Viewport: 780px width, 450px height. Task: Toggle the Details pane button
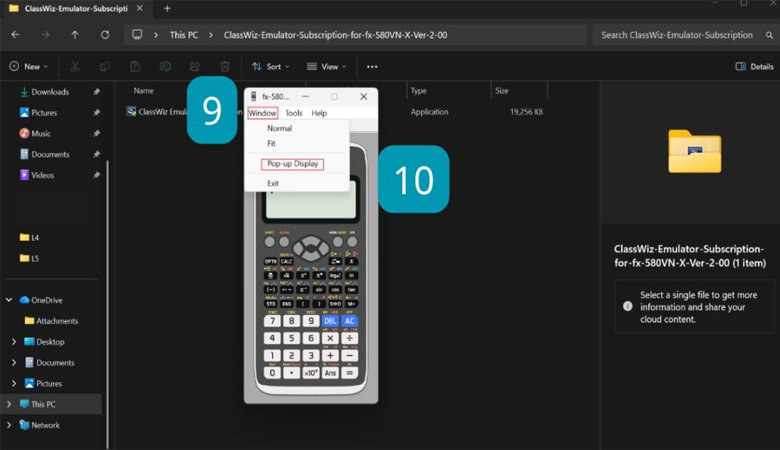pyautogui.click(x=754, y=66)
